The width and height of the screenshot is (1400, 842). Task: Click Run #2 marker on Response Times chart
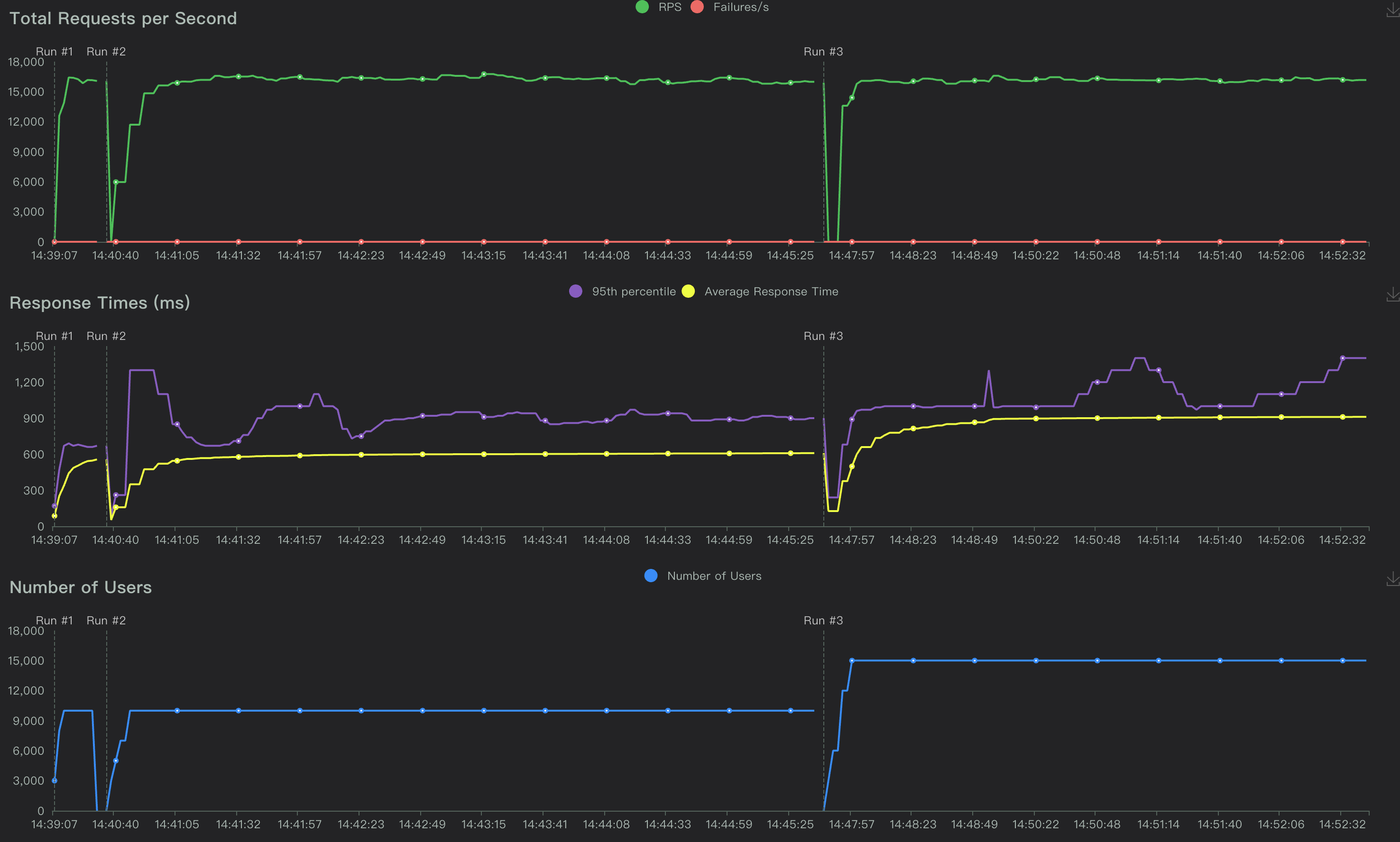[x=106, y=336]
